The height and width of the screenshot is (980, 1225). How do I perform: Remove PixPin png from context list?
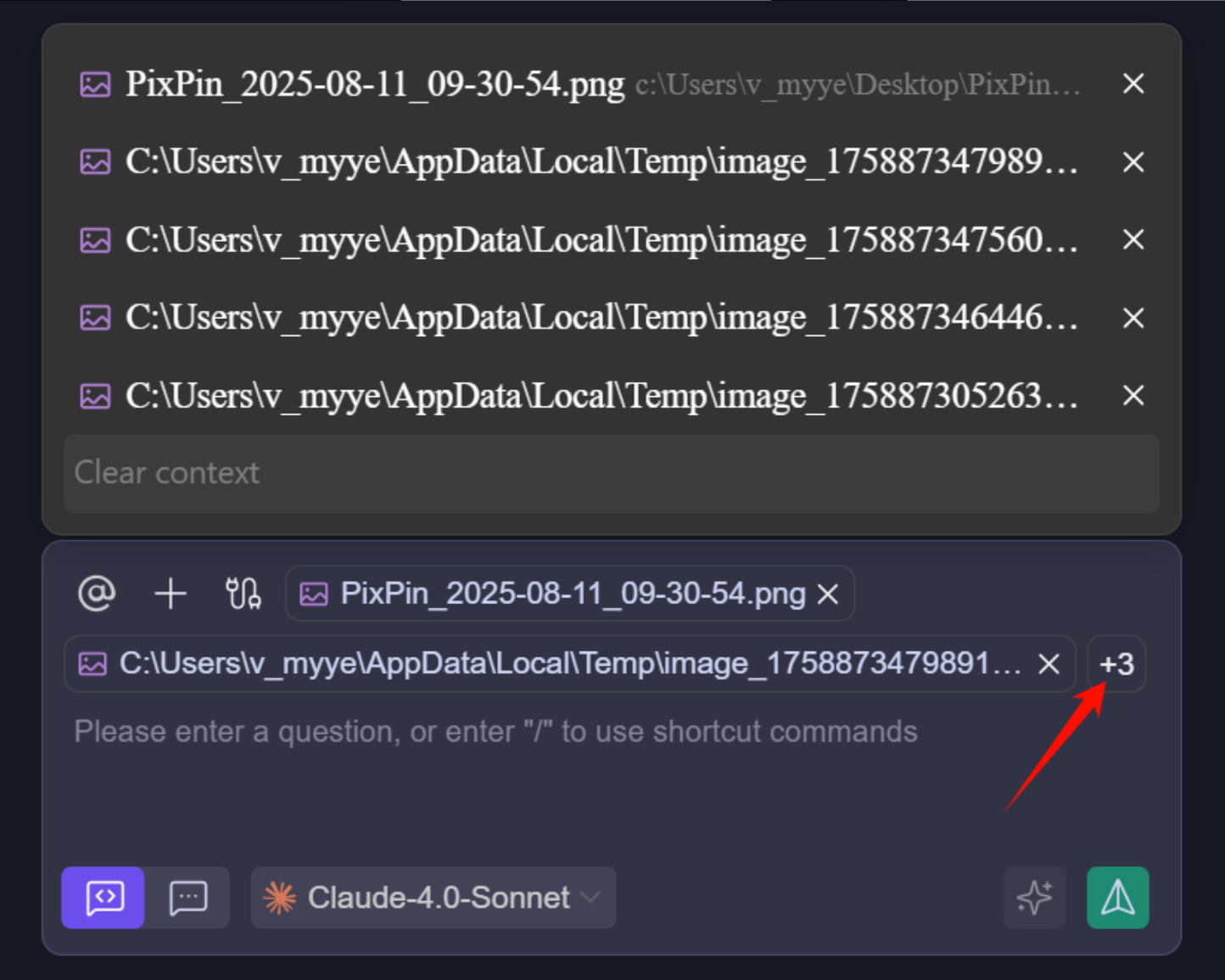pos(1133,84)
